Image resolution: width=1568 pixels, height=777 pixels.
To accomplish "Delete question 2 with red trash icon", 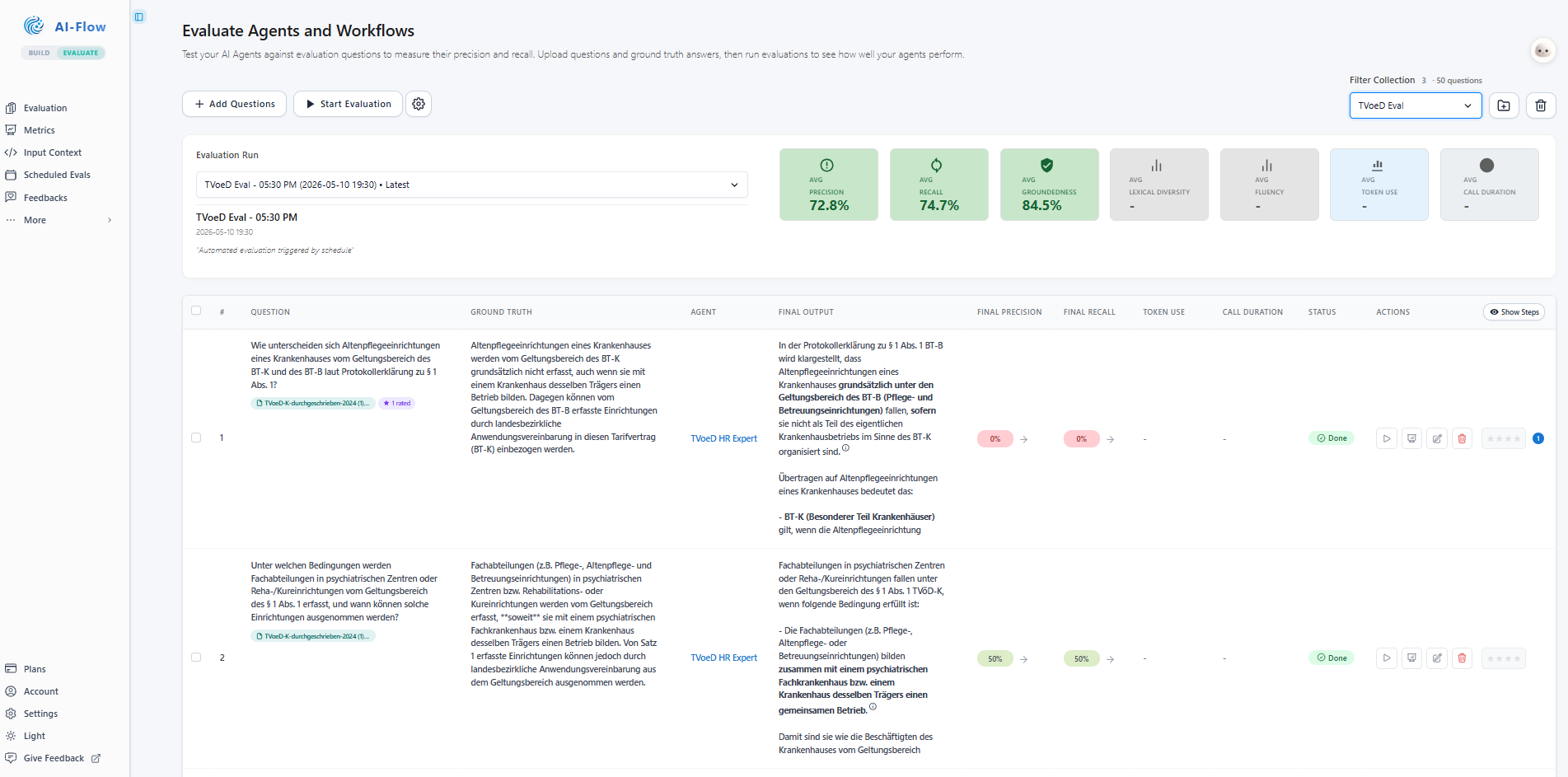I will pyautogui.click(x=1462, y=658).
